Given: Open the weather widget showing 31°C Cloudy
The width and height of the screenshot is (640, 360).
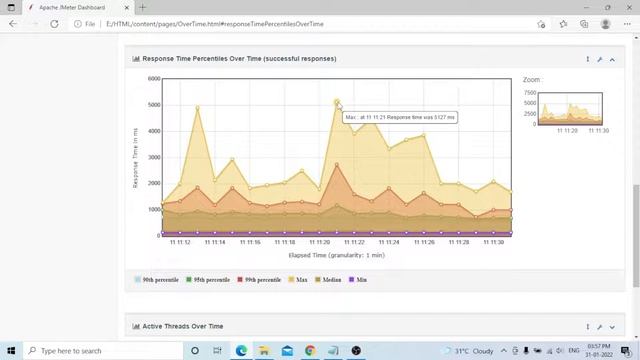Looking at the screenshot, I should pos(469,351).
